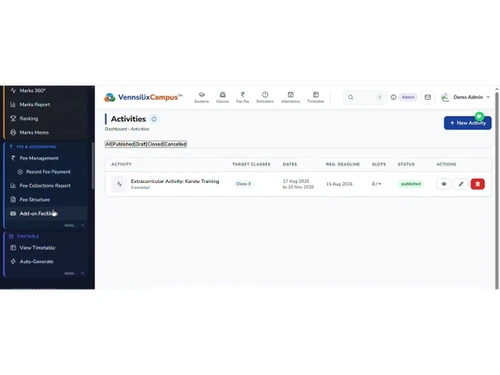
Task: Edit the Karate Training activity
Action: coord(461,184)
